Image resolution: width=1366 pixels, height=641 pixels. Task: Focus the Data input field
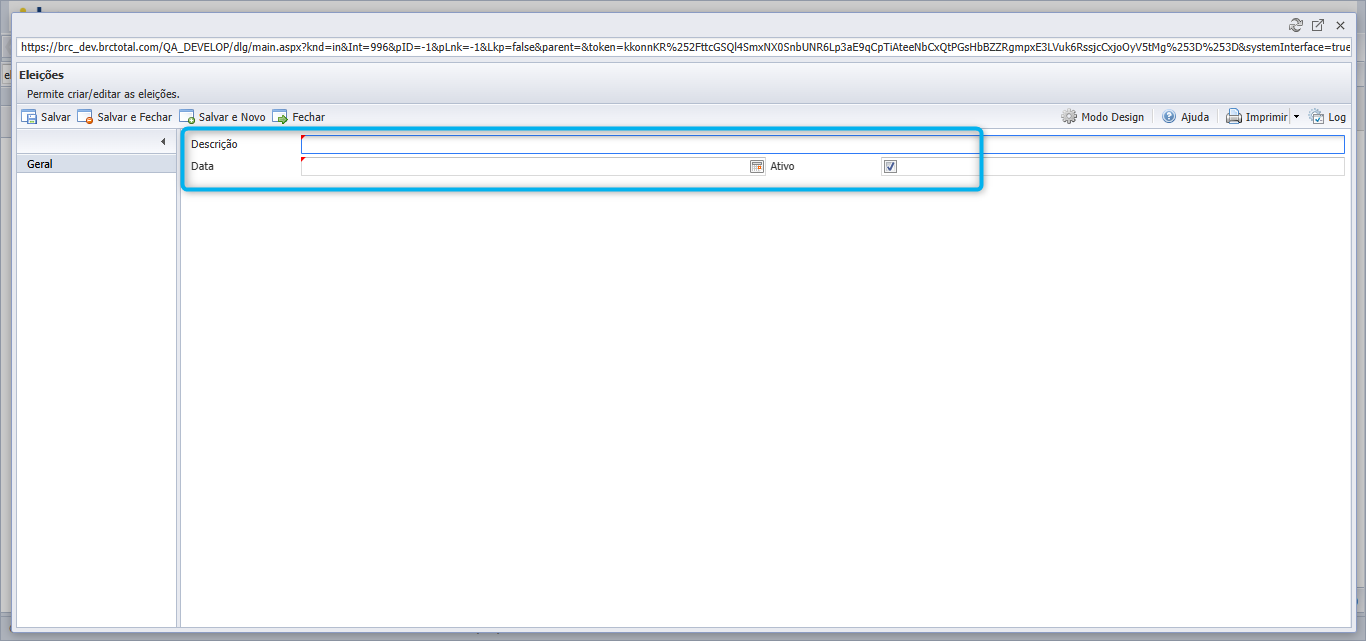point(525,166)
